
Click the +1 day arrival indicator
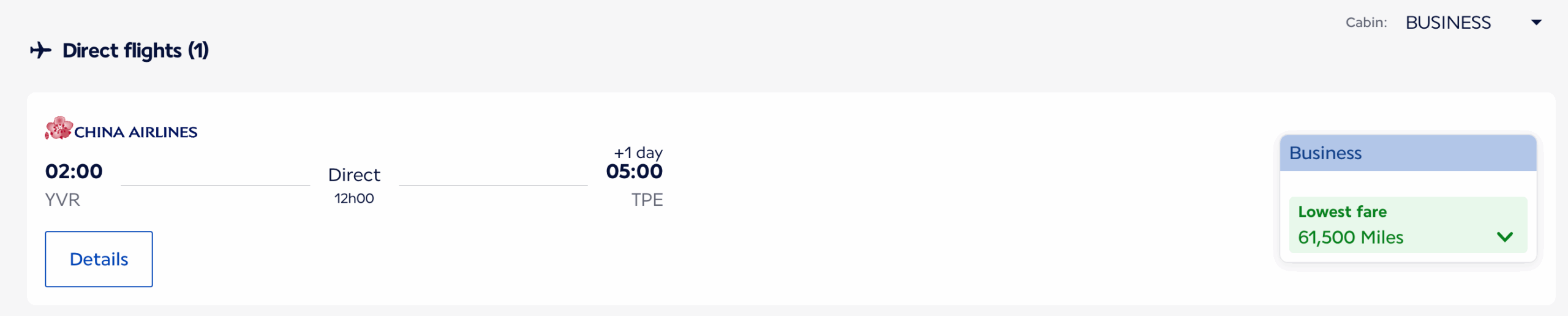point(638,152)
